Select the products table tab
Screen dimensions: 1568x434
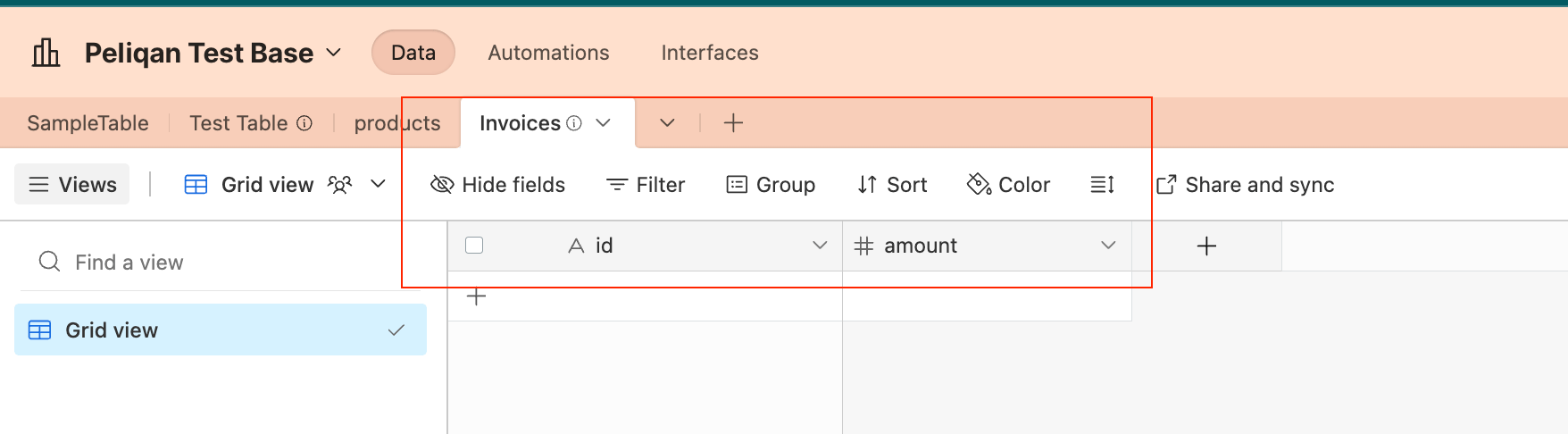pyautogui.click(x=397, y=123)
